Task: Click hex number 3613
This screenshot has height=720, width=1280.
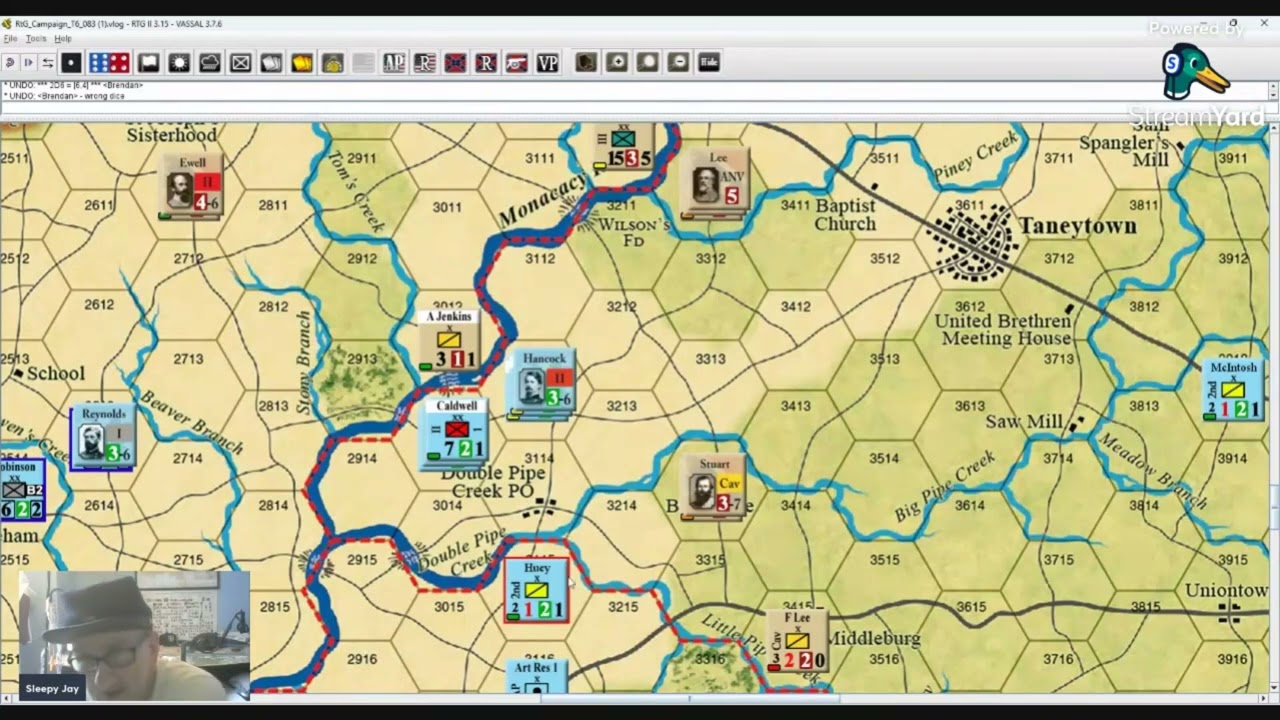Action: (969, 406)
